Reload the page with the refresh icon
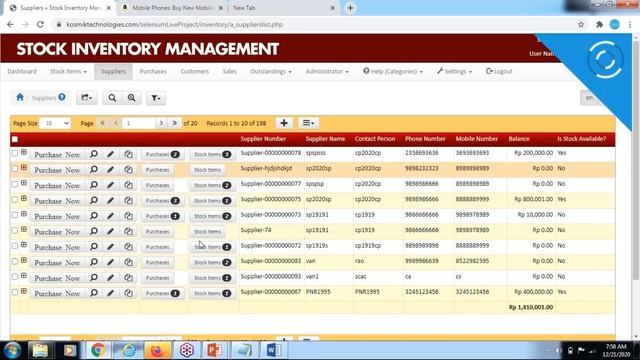640x360 pixels. point(40,24)
